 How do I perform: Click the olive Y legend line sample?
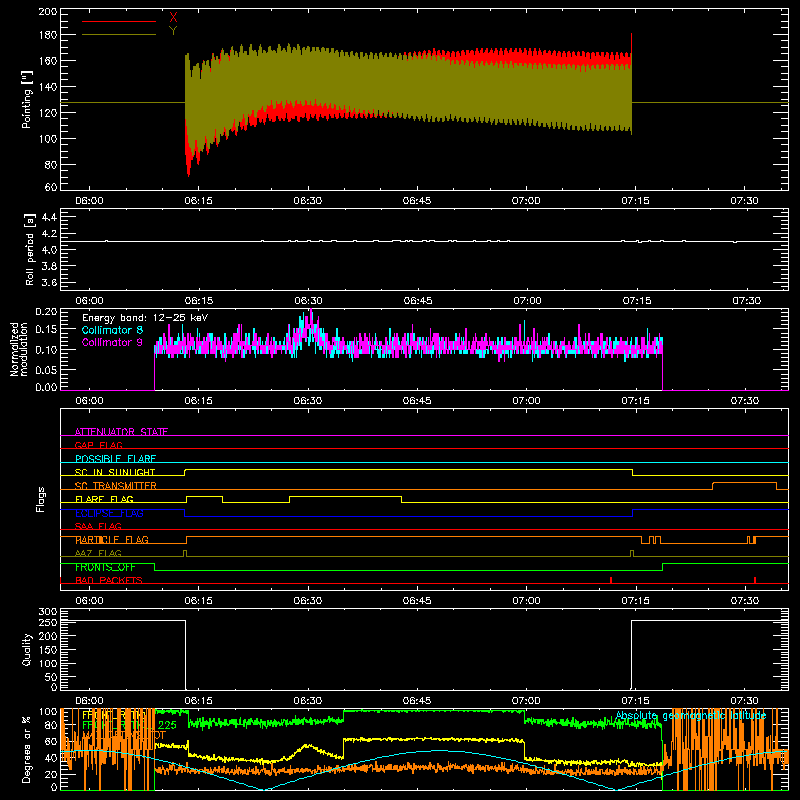[119, 35]
